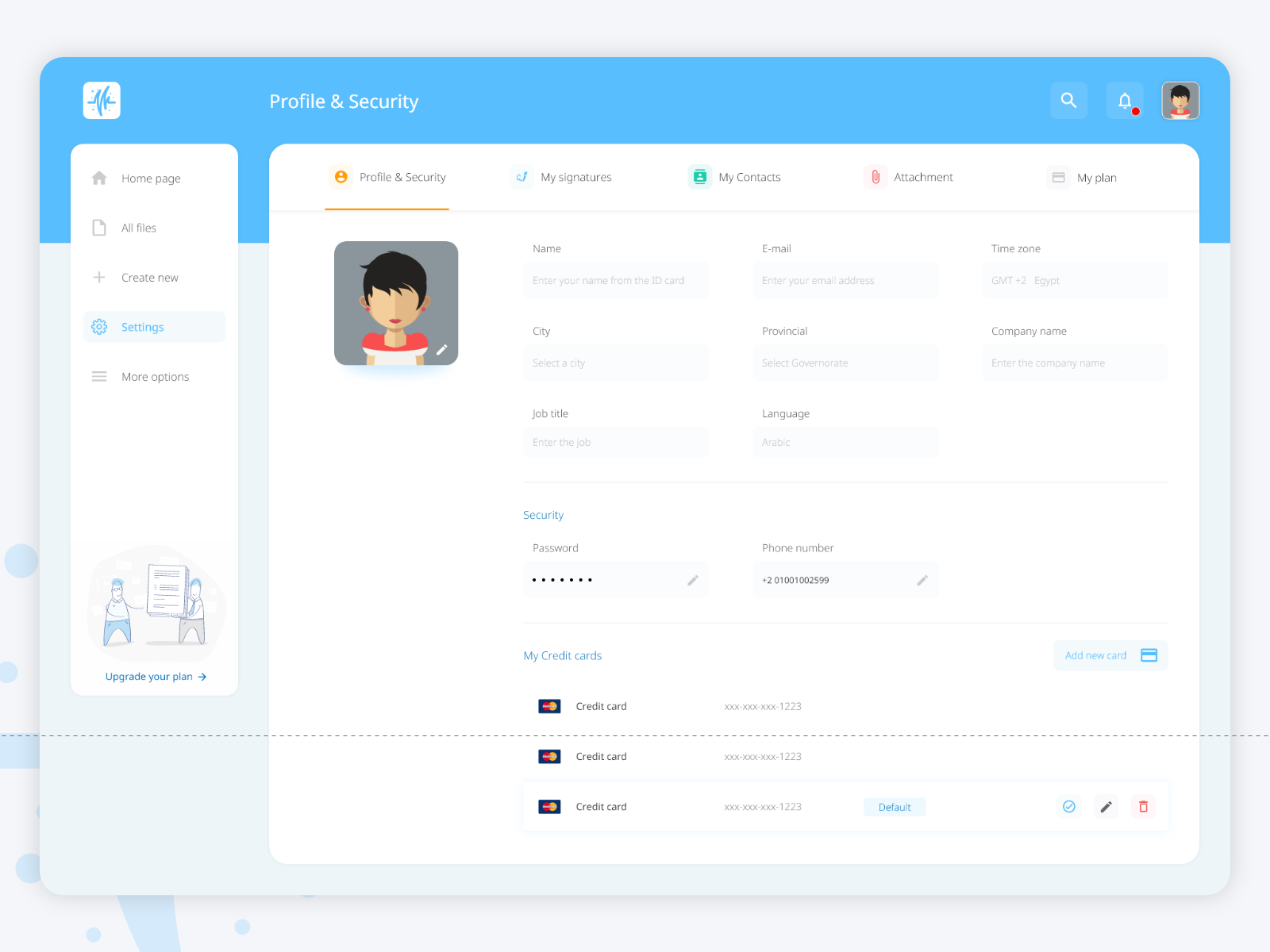Edit the profile picture with the pencil icon
This screenshot has height=952, width=1270.
443,349
